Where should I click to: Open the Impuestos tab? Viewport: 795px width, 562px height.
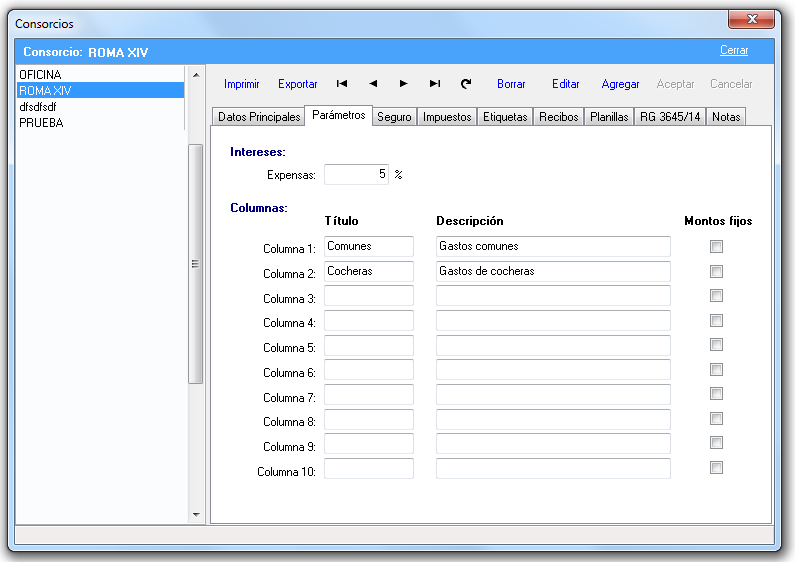click(x=447, y=117)
